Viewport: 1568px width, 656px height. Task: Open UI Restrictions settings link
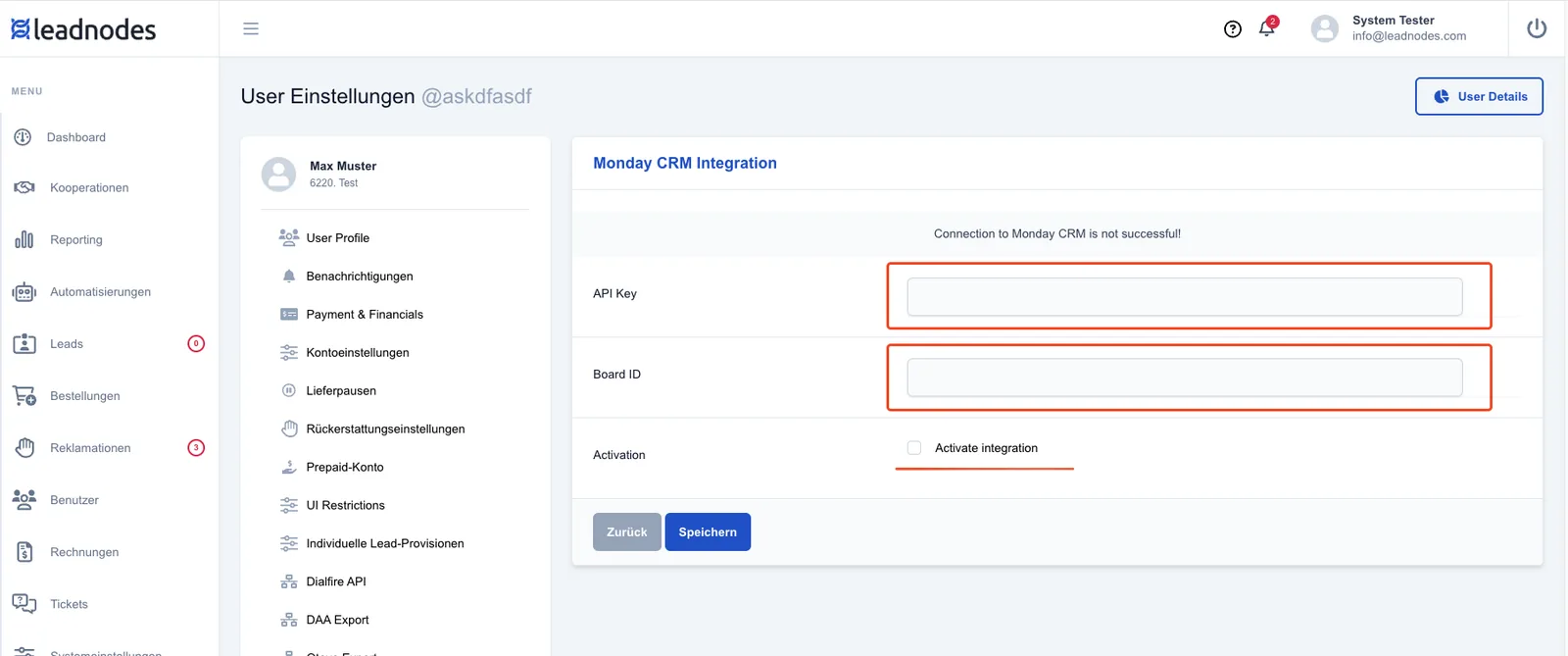tap(345, 505)
